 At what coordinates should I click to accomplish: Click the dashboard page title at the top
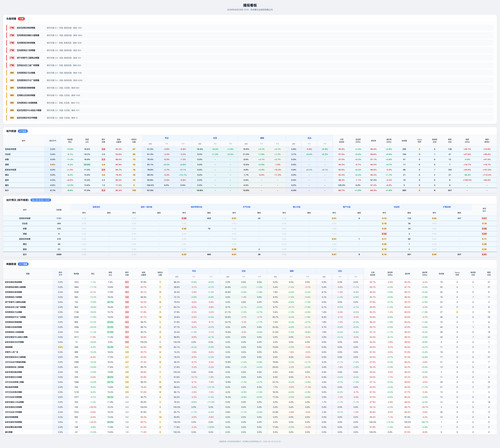click(250, 5)
